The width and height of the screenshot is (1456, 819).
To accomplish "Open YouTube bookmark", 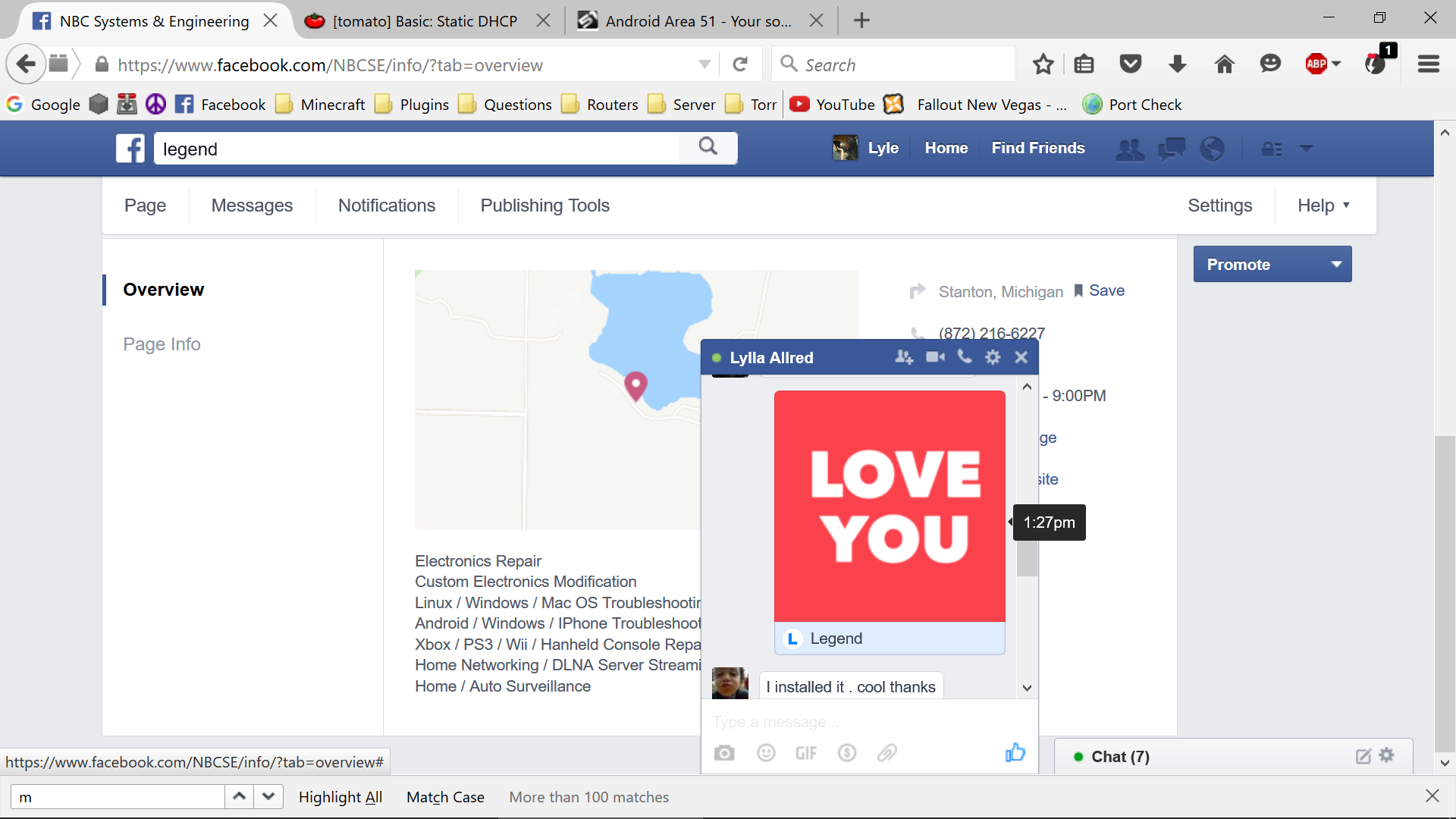I will tap(832, 105).
